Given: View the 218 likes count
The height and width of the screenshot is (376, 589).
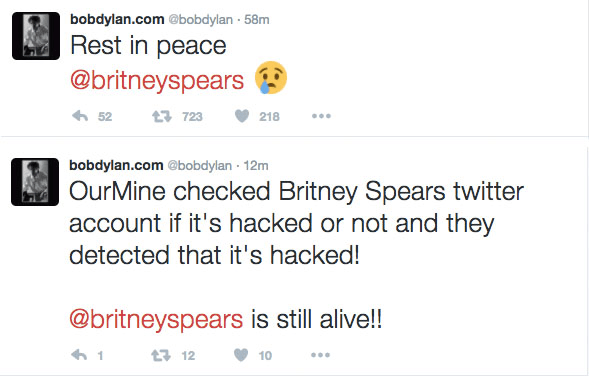Looking at the screenshot, I should (269, 116).
